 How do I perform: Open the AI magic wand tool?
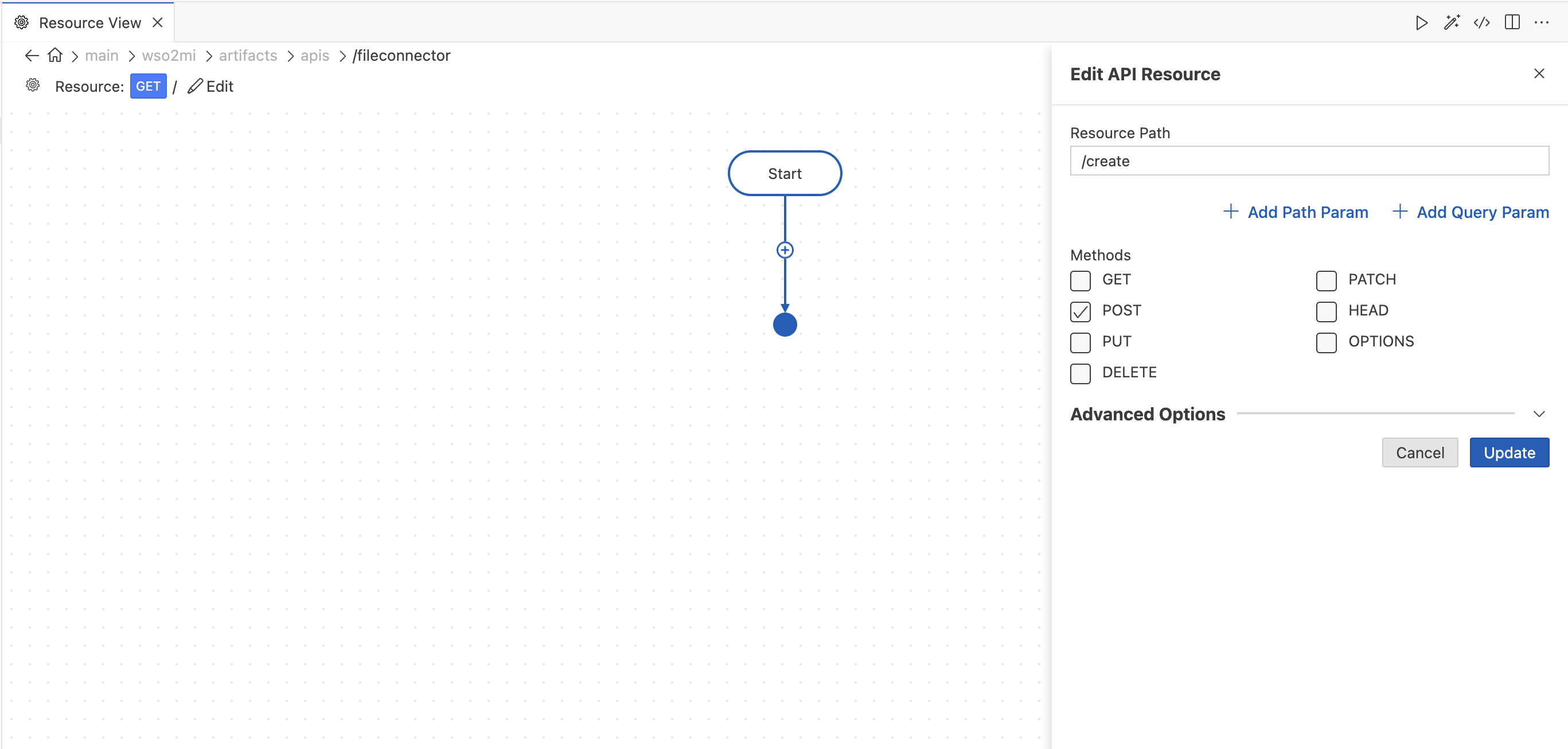(x=1452, y=23)
